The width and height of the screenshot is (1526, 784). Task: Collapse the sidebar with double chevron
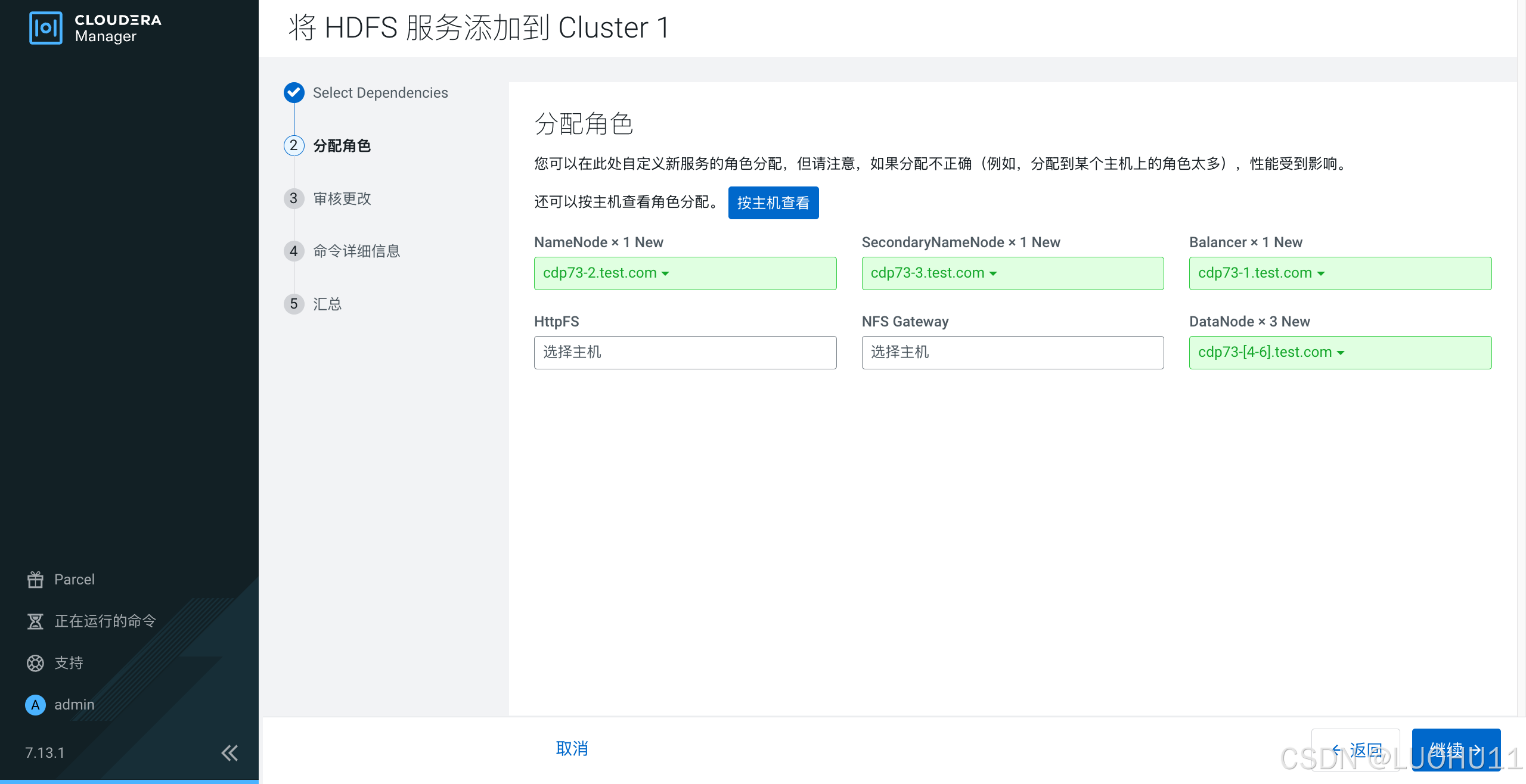pos(229,753)
